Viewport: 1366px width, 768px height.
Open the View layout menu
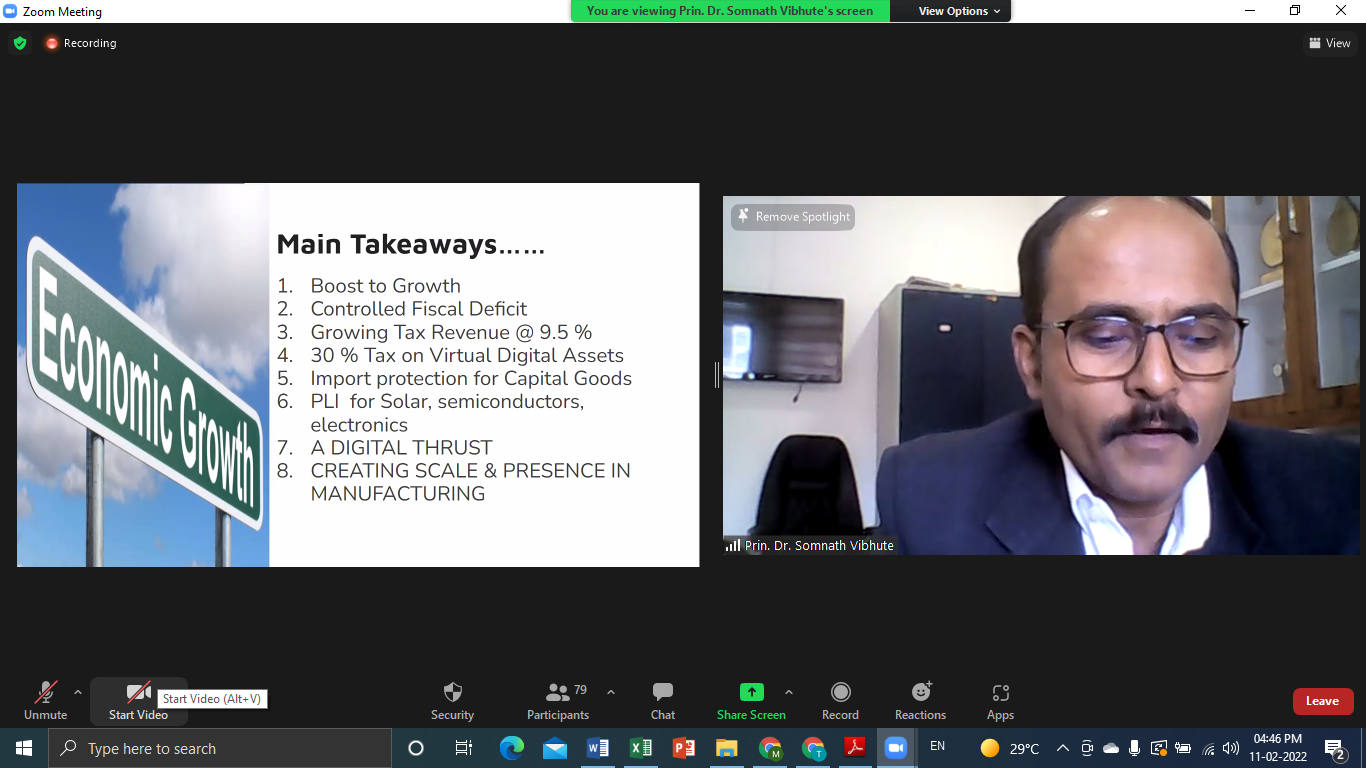[x=1329, y=43]
